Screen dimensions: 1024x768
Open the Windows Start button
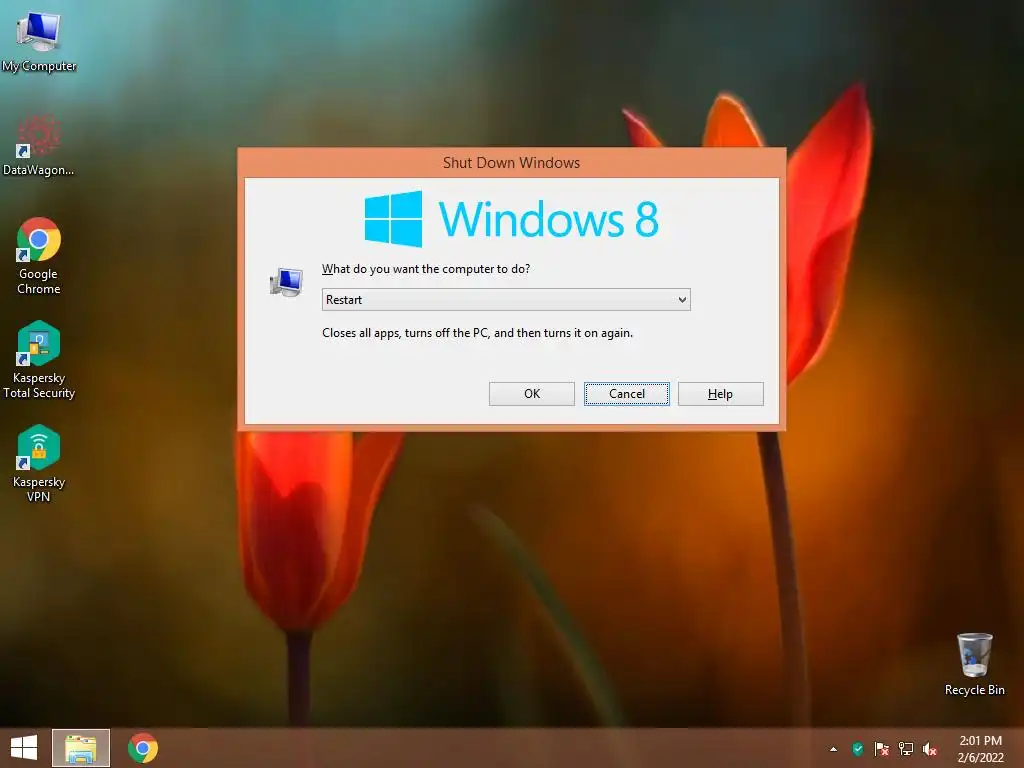pos(24,748)
